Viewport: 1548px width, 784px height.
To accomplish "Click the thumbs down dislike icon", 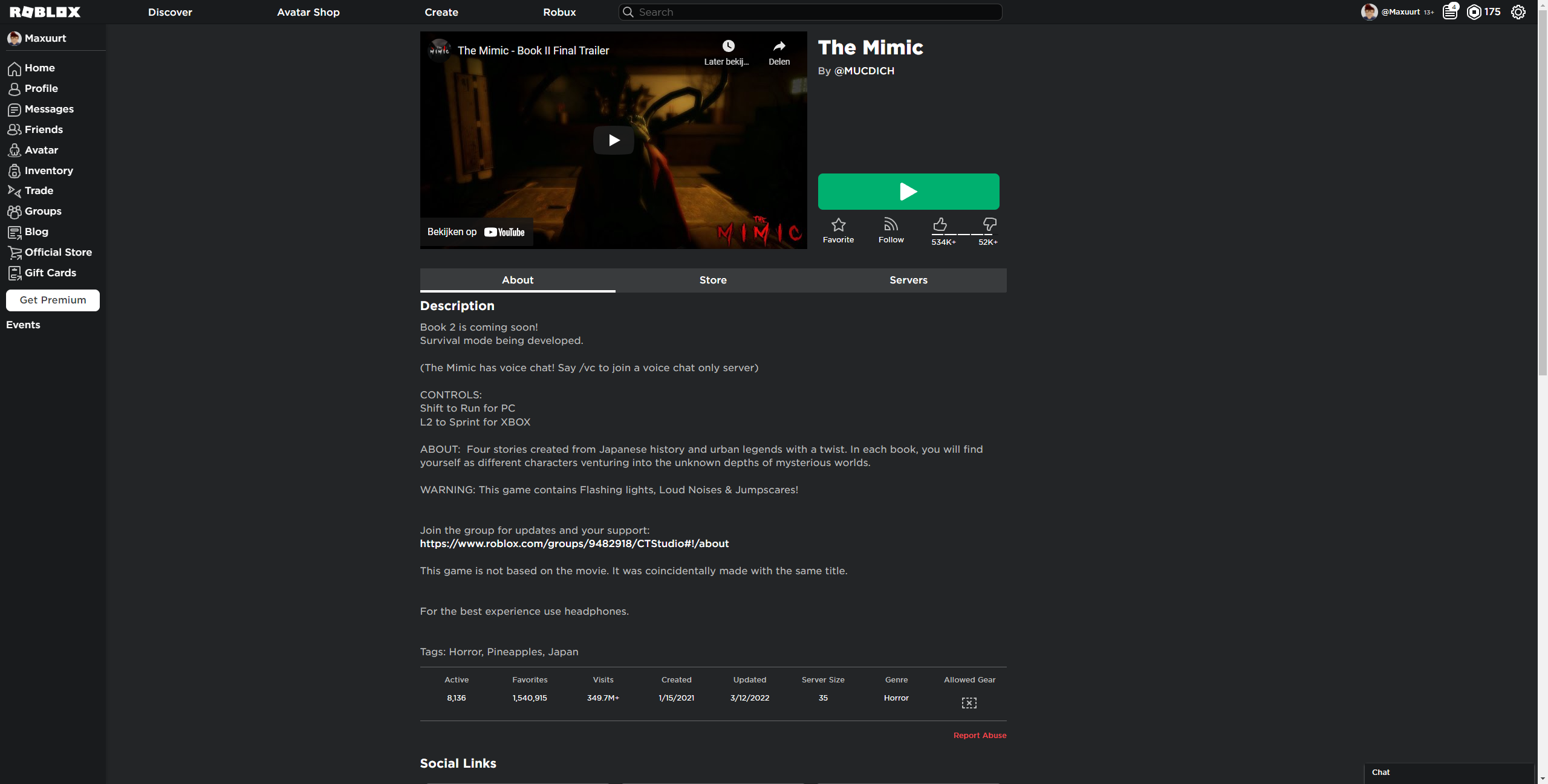I will pos(989,225).
